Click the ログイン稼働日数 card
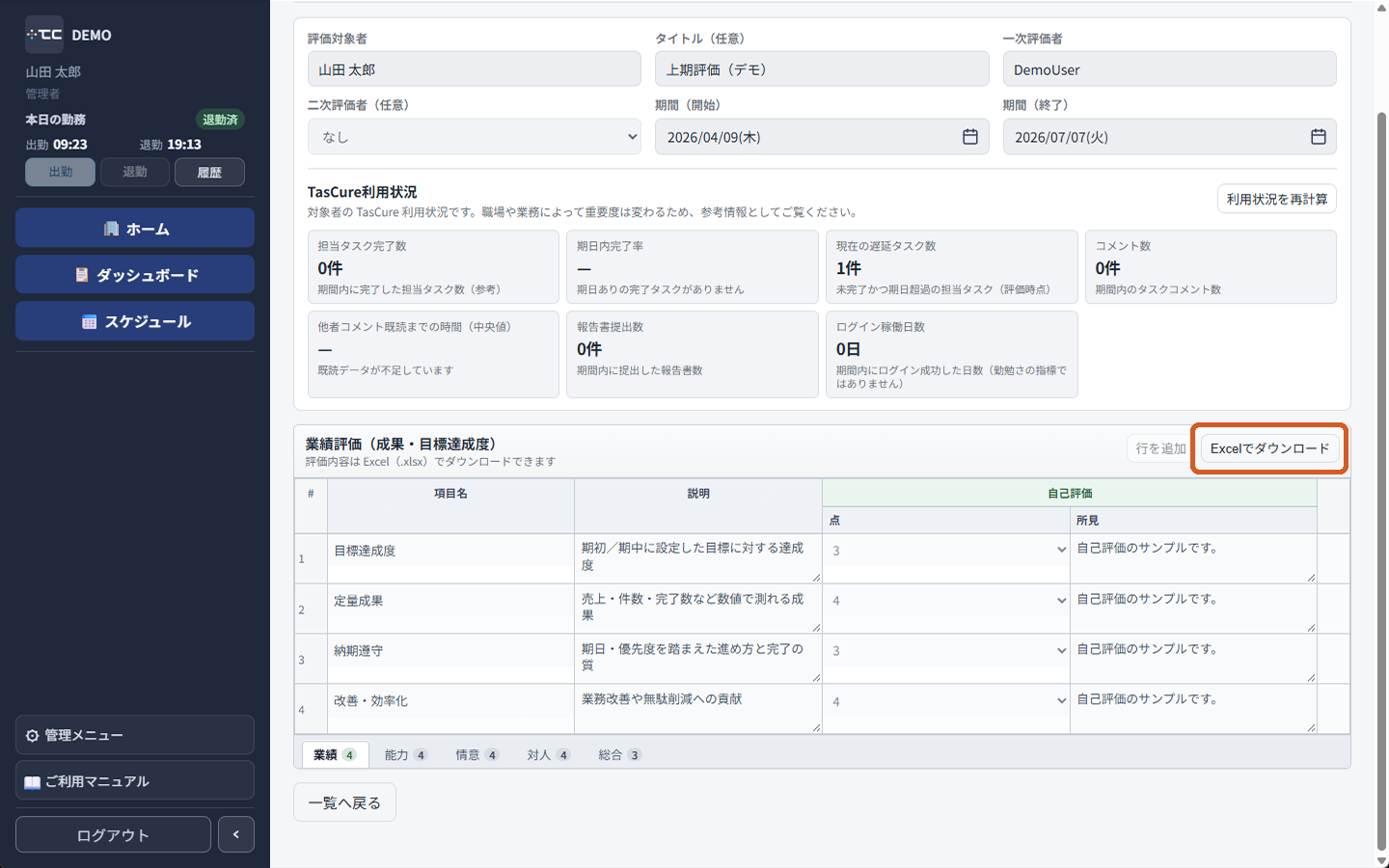This screenshot has width=1389, height=868. 951,354
